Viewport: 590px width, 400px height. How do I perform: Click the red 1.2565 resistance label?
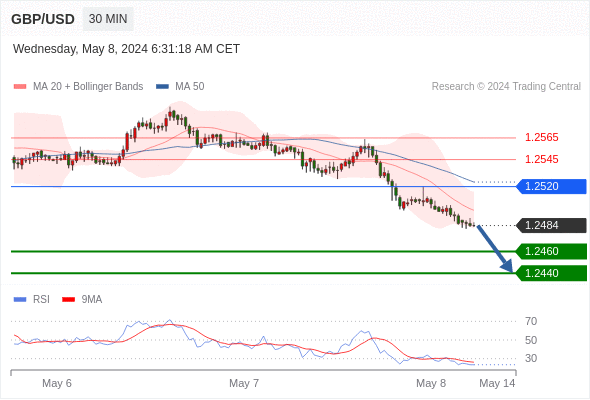541,137
